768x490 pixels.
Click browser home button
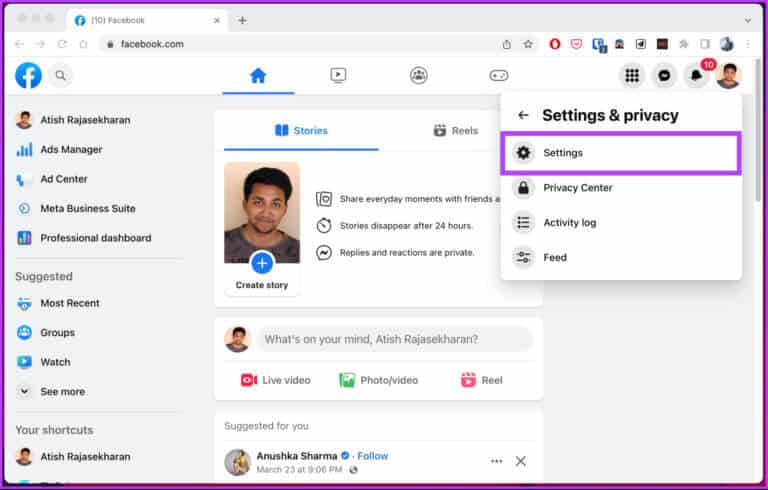[84, 44]
